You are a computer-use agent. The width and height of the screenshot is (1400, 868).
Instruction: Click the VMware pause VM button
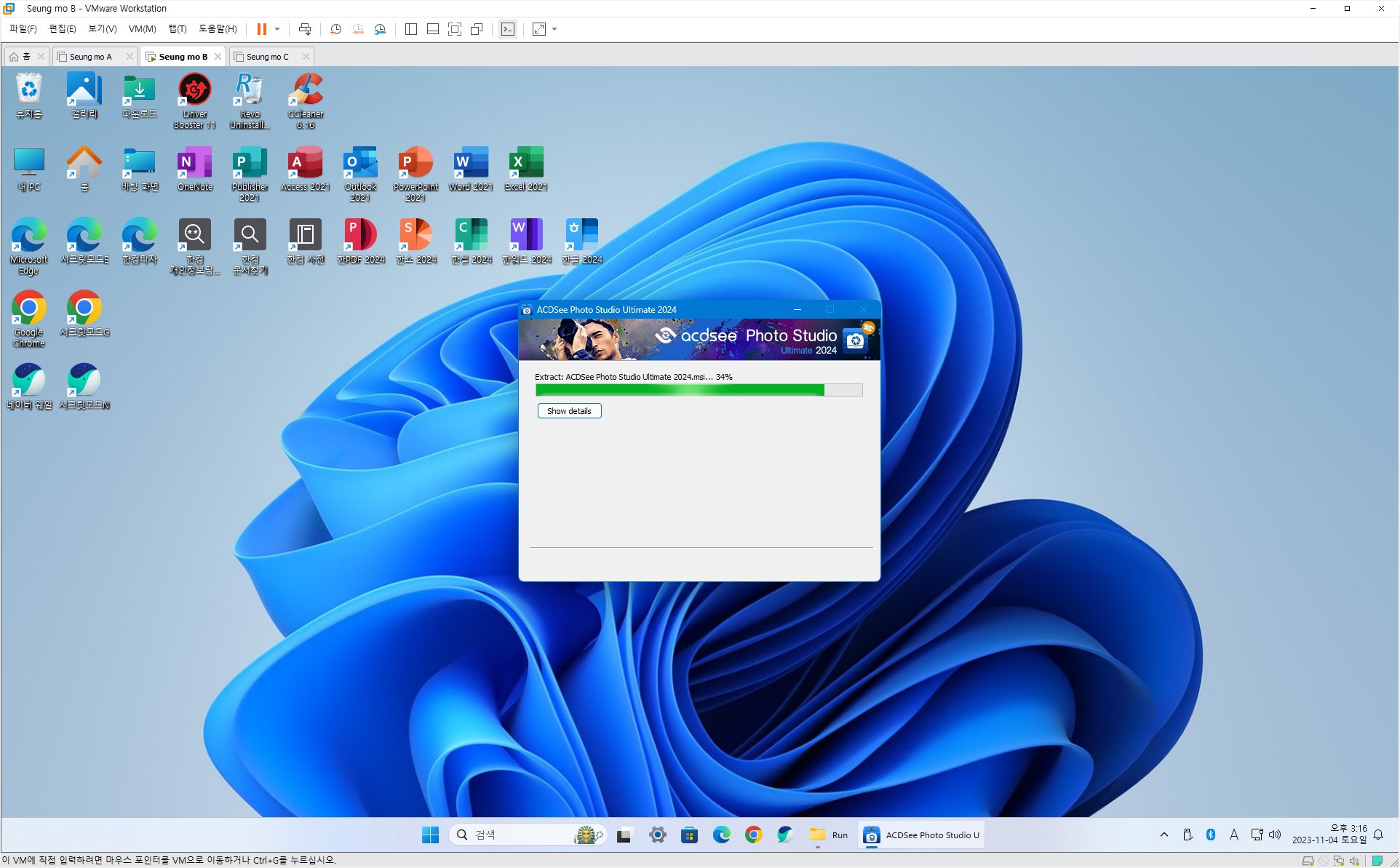[261, 29]
